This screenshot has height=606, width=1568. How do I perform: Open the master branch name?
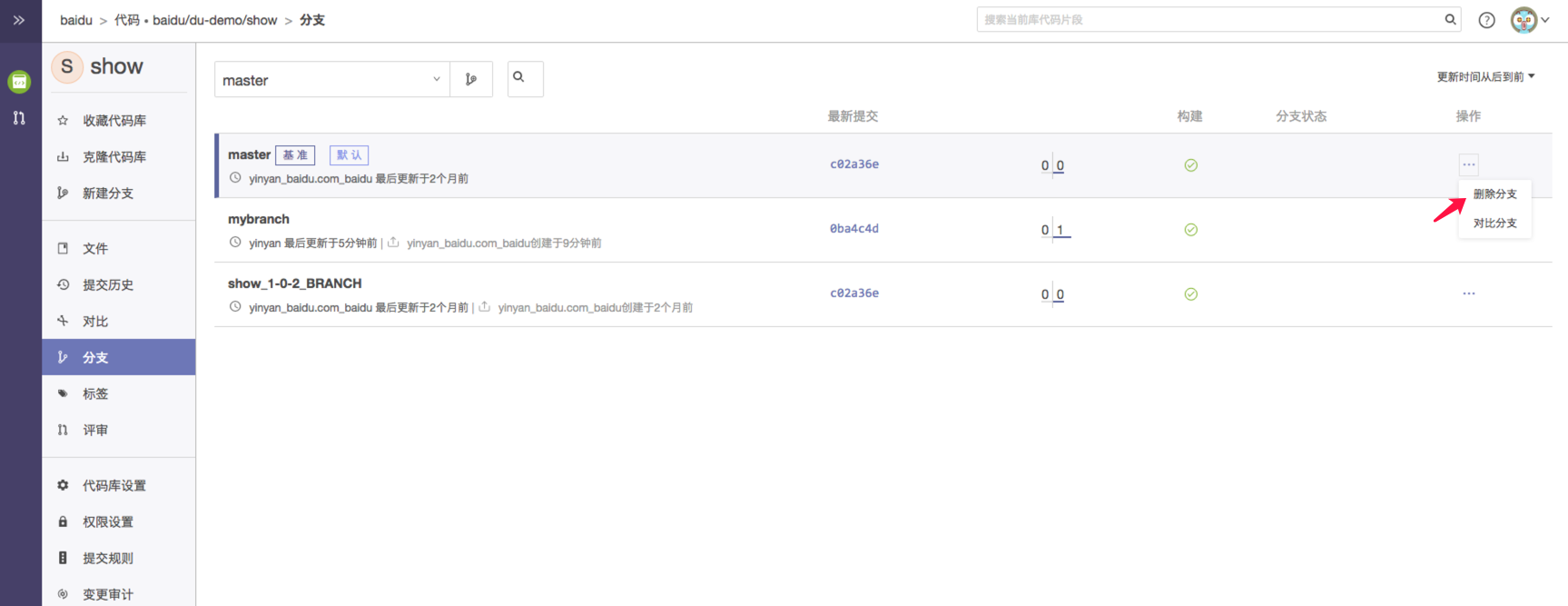point(249,155)
